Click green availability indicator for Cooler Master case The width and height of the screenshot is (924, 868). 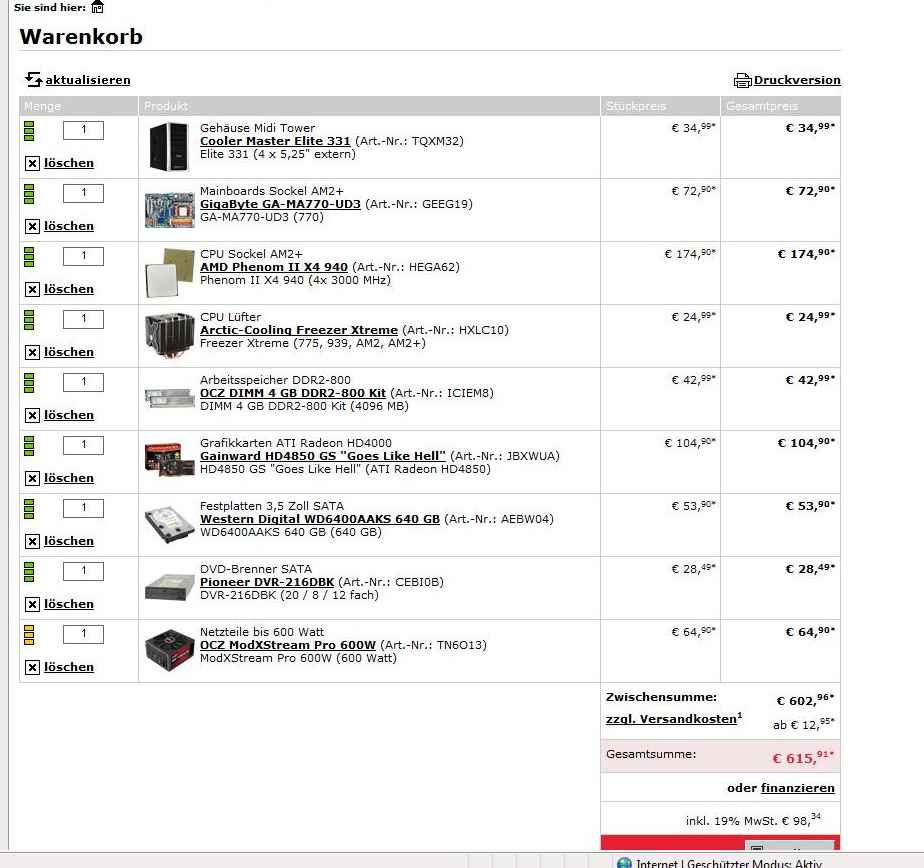[x=29, y=131]
